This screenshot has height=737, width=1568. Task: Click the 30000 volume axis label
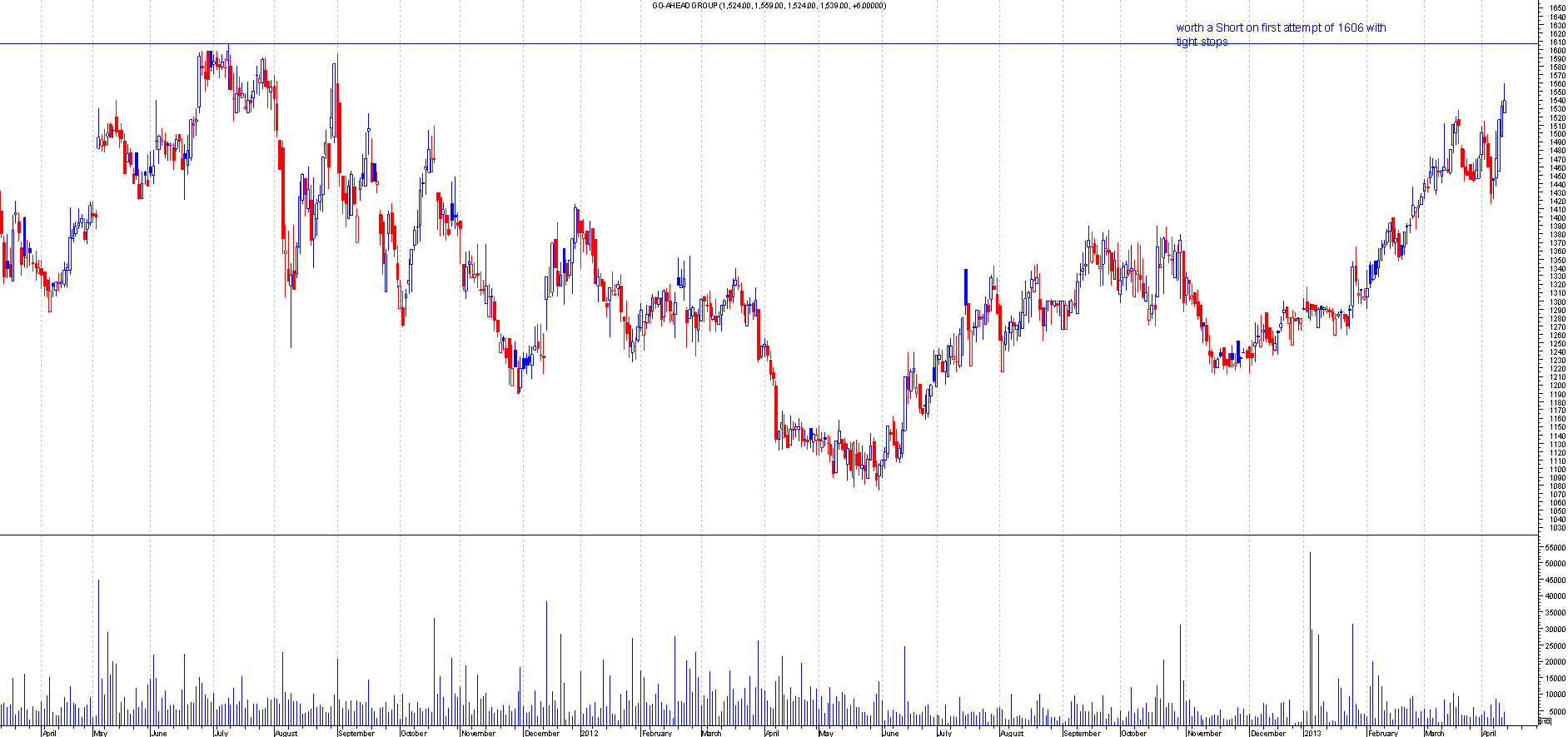1555,630
